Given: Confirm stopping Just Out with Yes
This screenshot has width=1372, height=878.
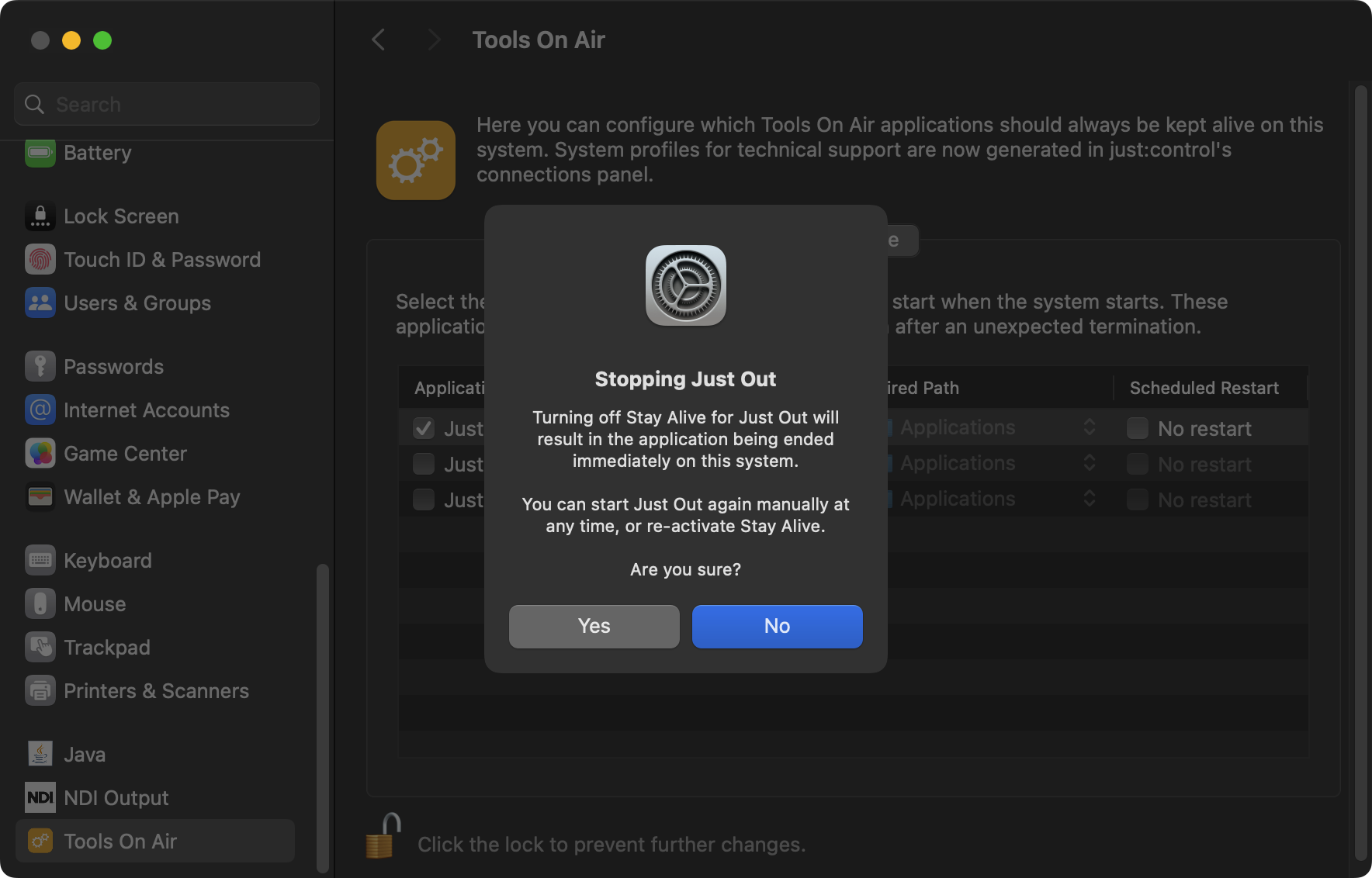Looking at the screenshot, I should coord(594,627).
